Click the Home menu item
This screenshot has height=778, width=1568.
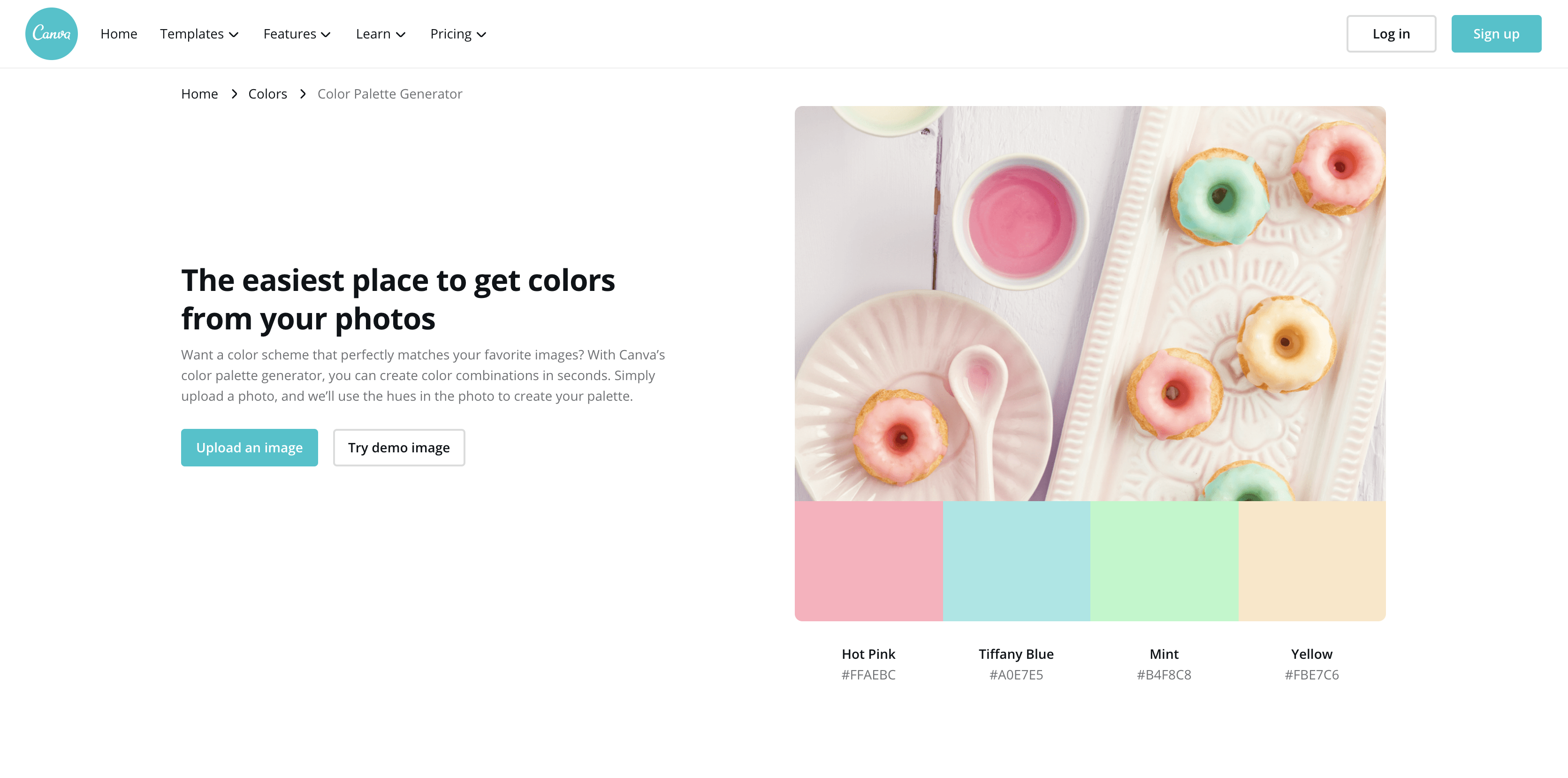[118, 33]
